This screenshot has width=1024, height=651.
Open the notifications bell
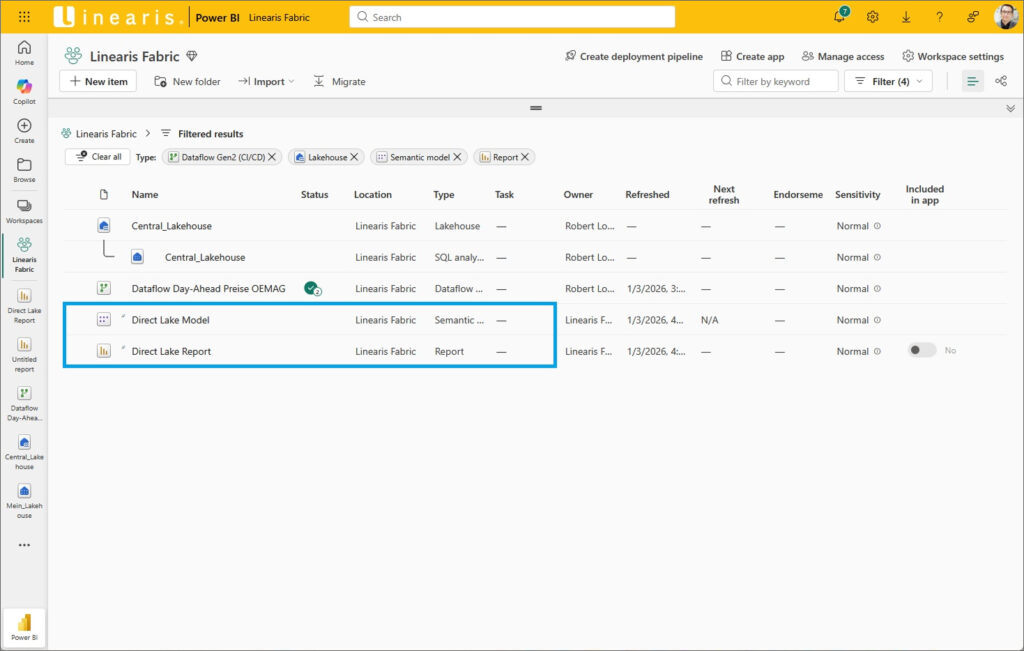(x=840, y=17)
